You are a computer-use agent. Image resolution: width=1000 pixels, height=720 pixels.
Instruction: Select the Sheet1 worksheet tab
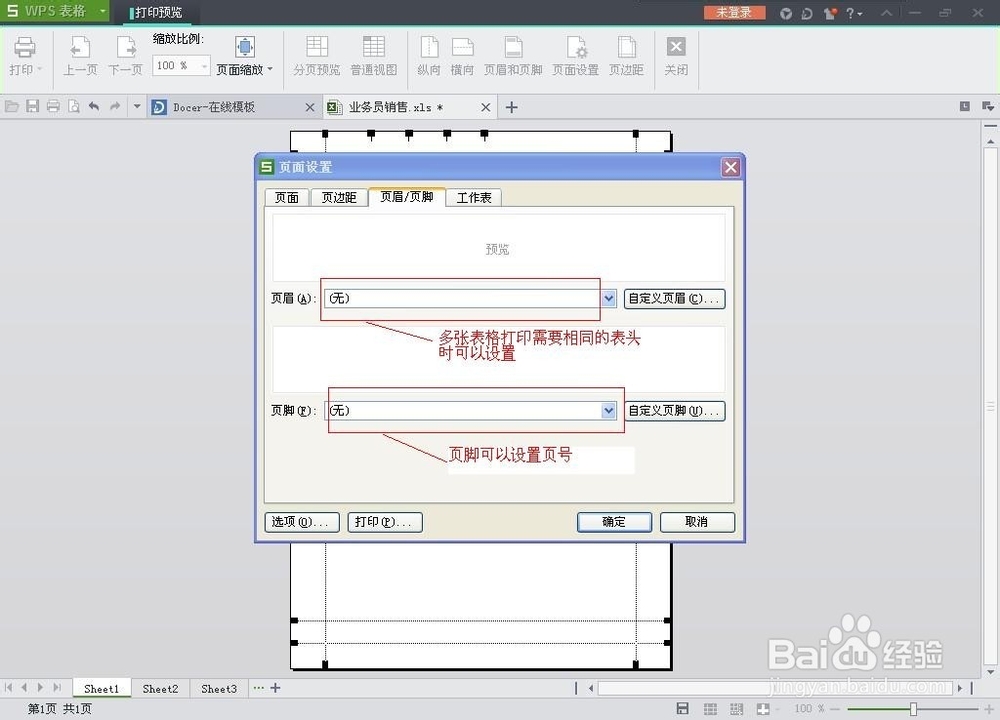(x=101, y=689)
